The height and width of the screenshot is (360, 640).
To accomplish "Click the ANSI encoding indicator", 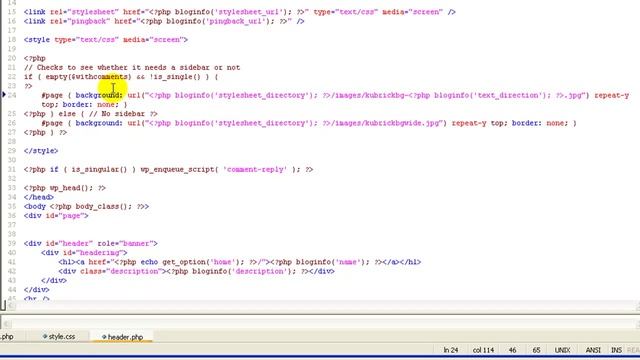I will tap(593, 350).
